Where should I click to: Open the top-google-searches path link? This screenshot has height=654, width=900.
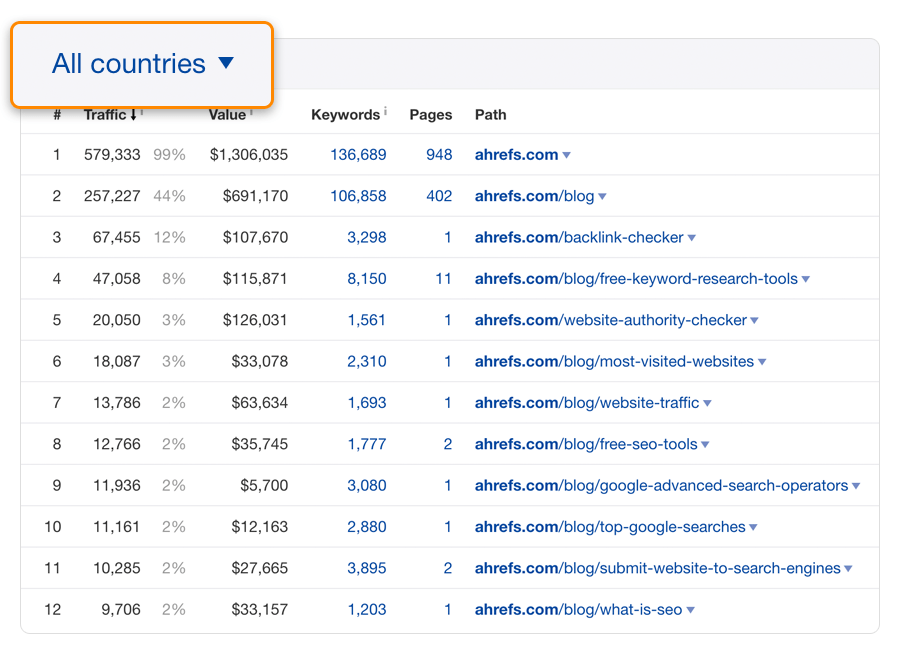click(x=610, y=527)
